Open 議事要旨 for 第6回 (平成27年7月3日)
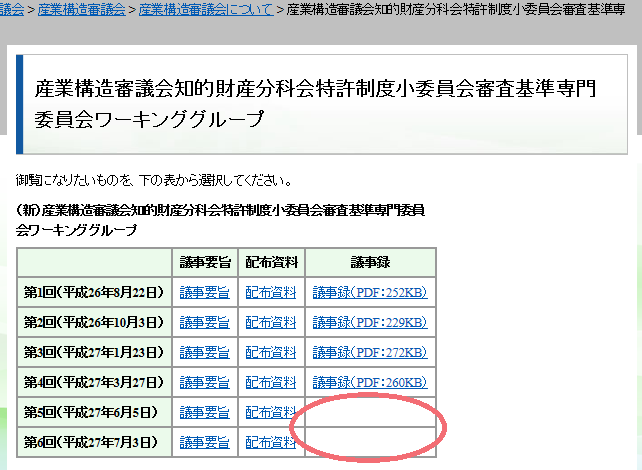This screenshot has width=642, height=470. click(x=205, y=442)
